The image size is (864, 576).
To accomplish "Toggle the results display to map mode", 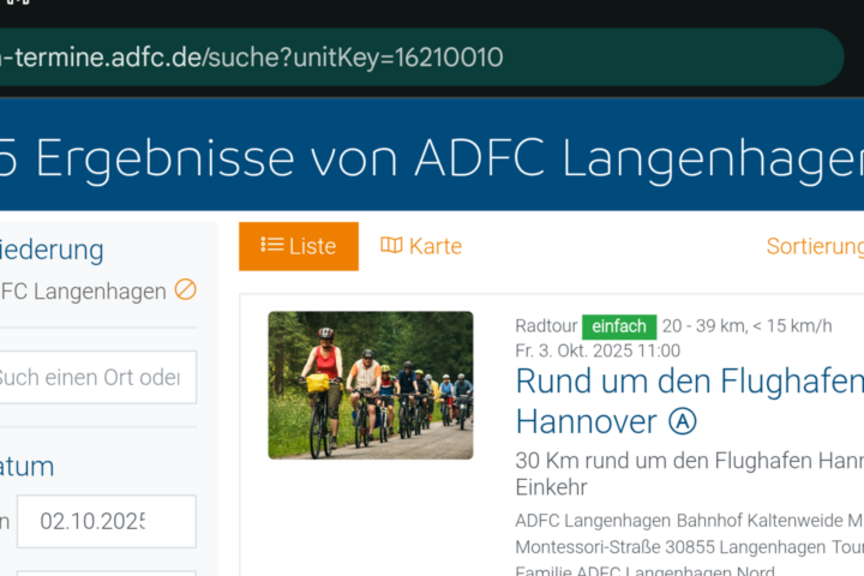I will pyautogui.click(x=422, y=245).
